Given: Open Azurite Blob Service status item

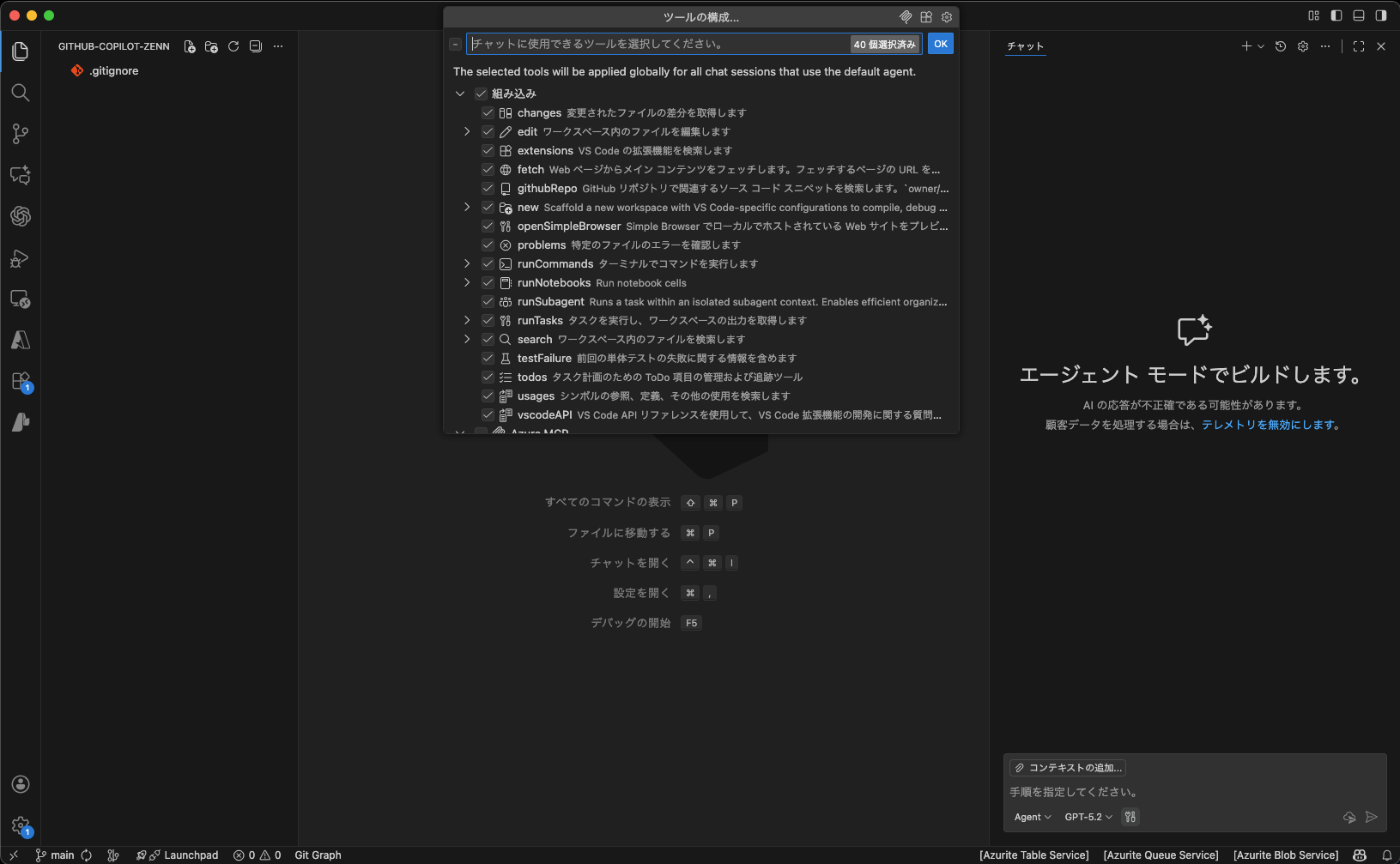Looking at the screenshot, I should click(x=1286, y=855).
